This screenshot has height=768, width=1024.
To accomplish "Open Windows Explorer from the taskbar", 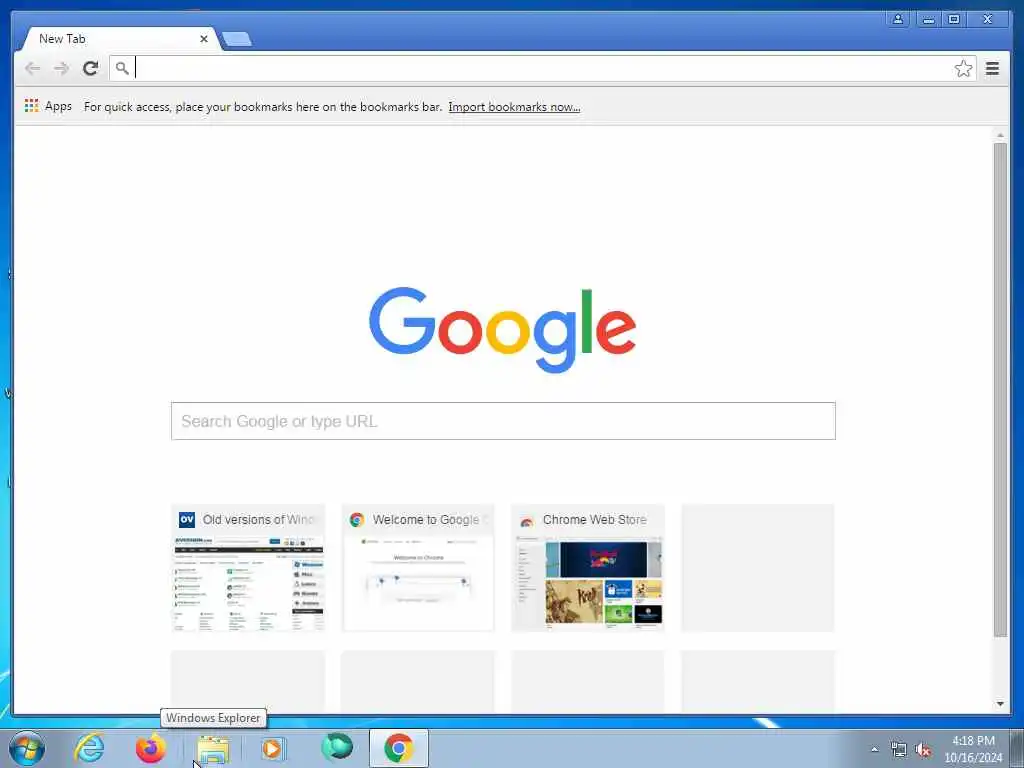I will point(212,749).
